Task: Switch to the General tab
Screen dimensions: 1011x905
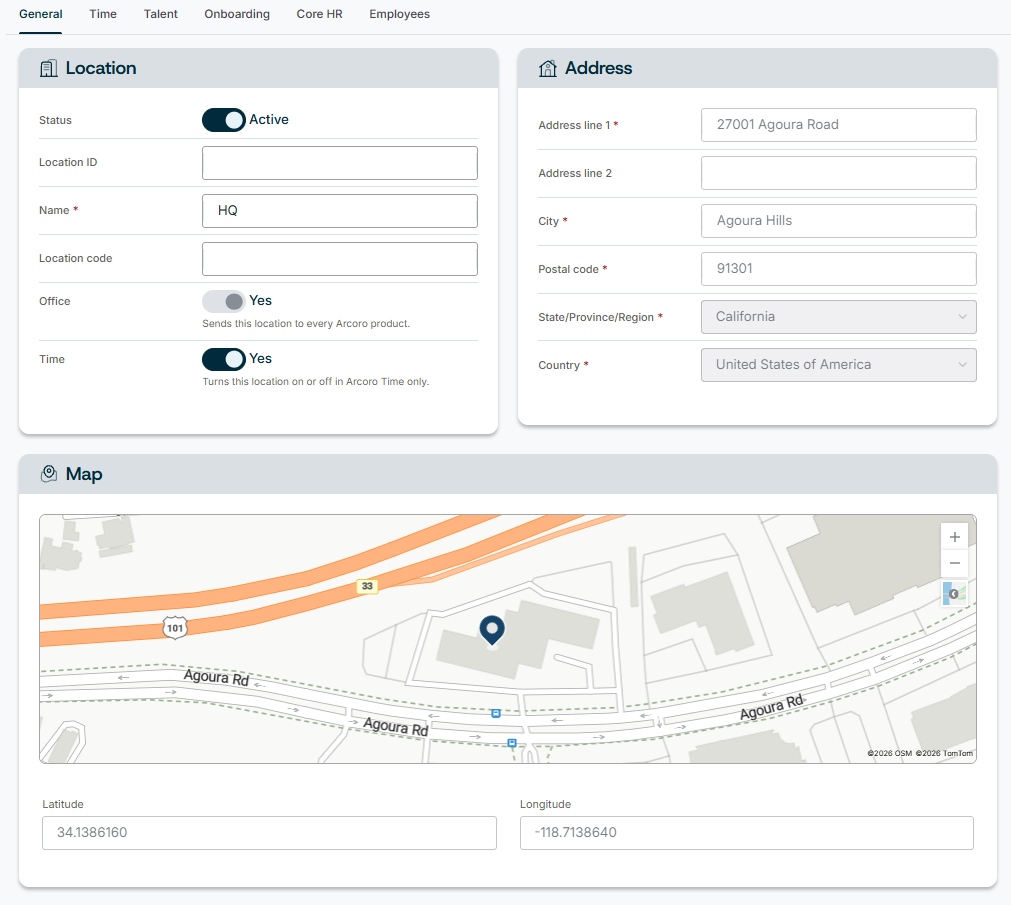Action: pos(41,14)
